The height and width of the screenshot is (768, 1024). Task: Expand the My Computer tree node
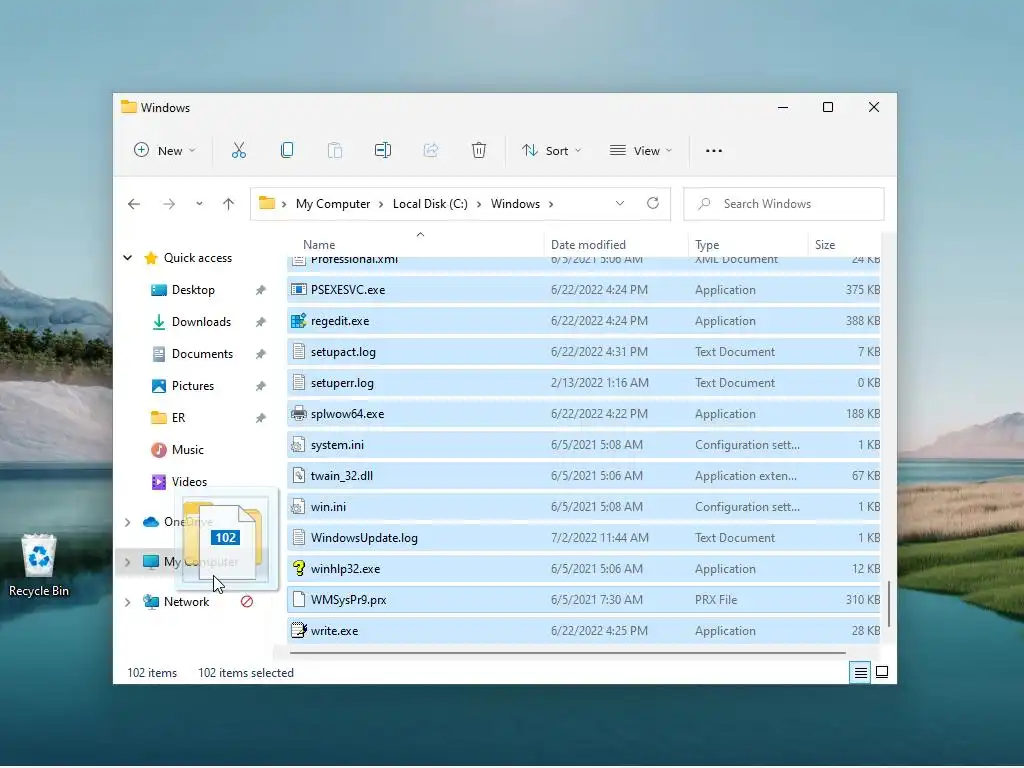click(128, 562)
